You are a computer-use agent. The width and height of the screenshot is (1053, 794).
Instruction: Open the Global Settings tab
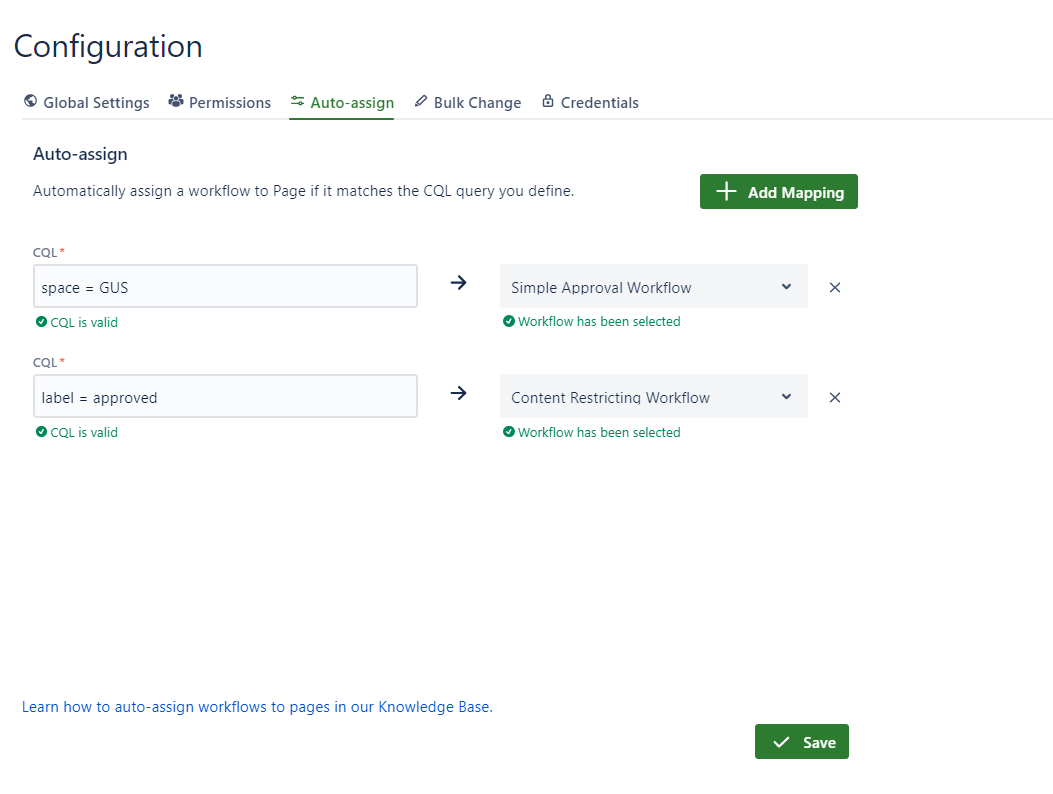[87, 102]
